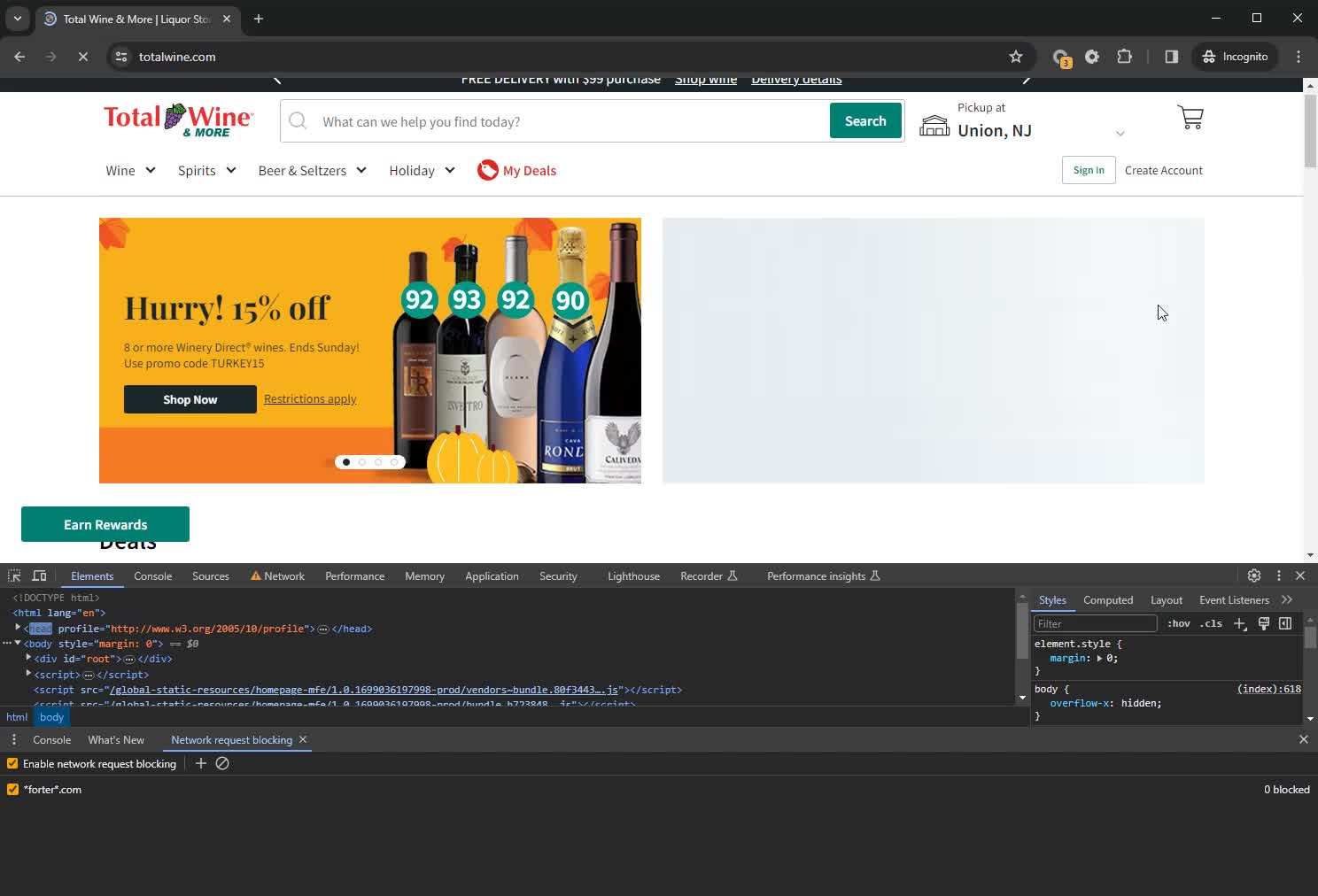Screen dimensions: 1318x896
Task: Follow the Restrictions apply link
Action: [x=310, y=399]
